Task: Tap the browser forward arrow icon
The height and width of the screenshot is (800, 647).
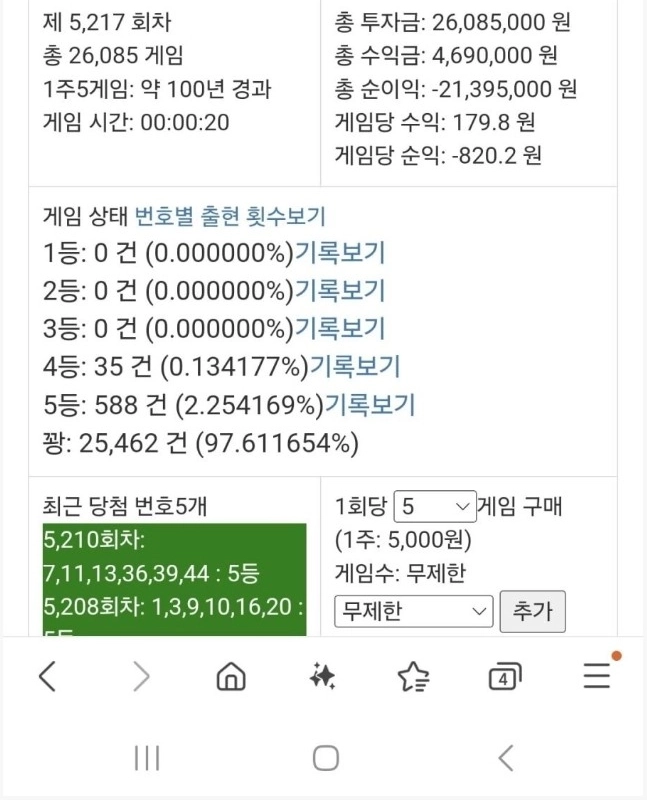Action: (x=141, y=677)
